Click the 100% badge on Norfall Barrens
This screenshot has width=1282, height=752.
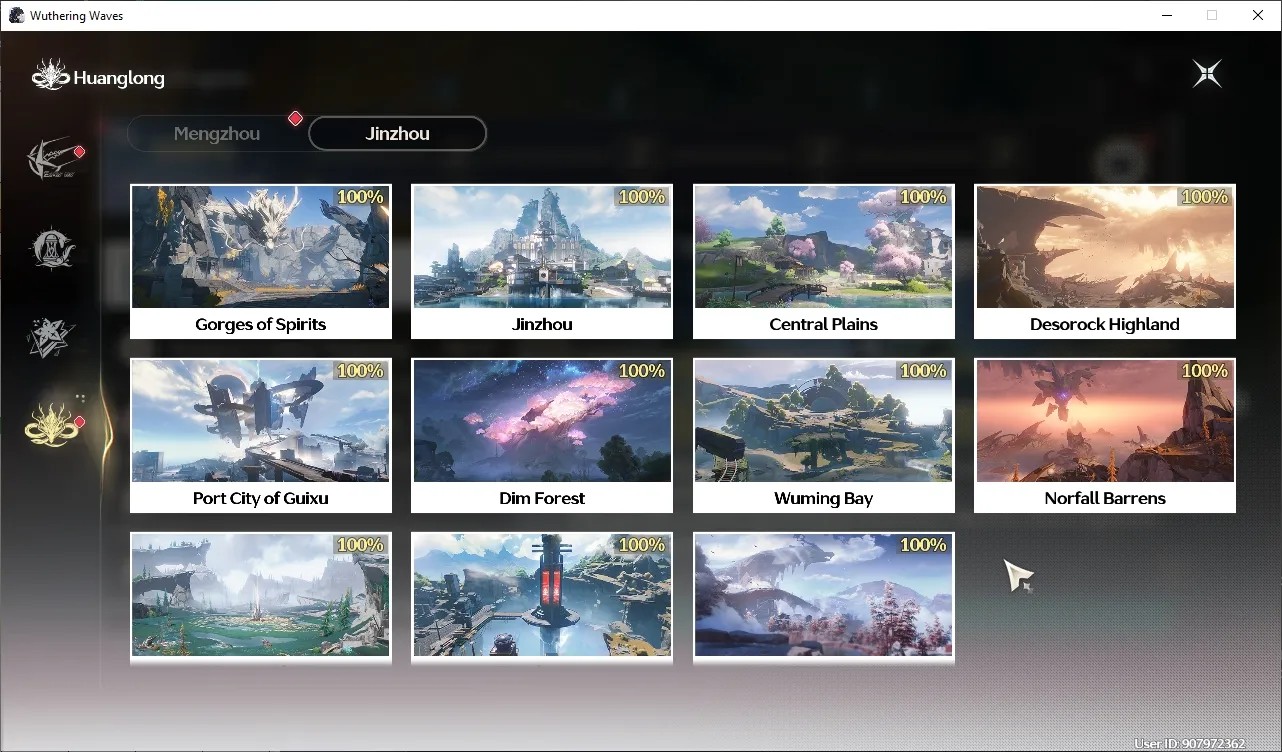[x=1205, y=371]
